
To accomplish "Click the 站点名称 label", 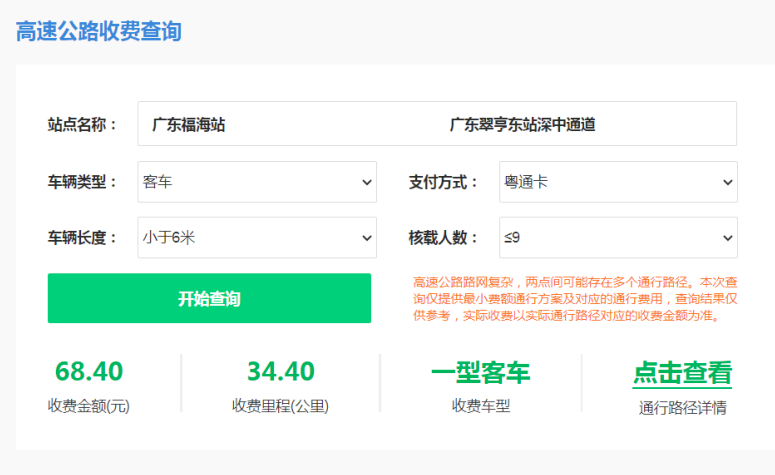I will coord(82,125).
